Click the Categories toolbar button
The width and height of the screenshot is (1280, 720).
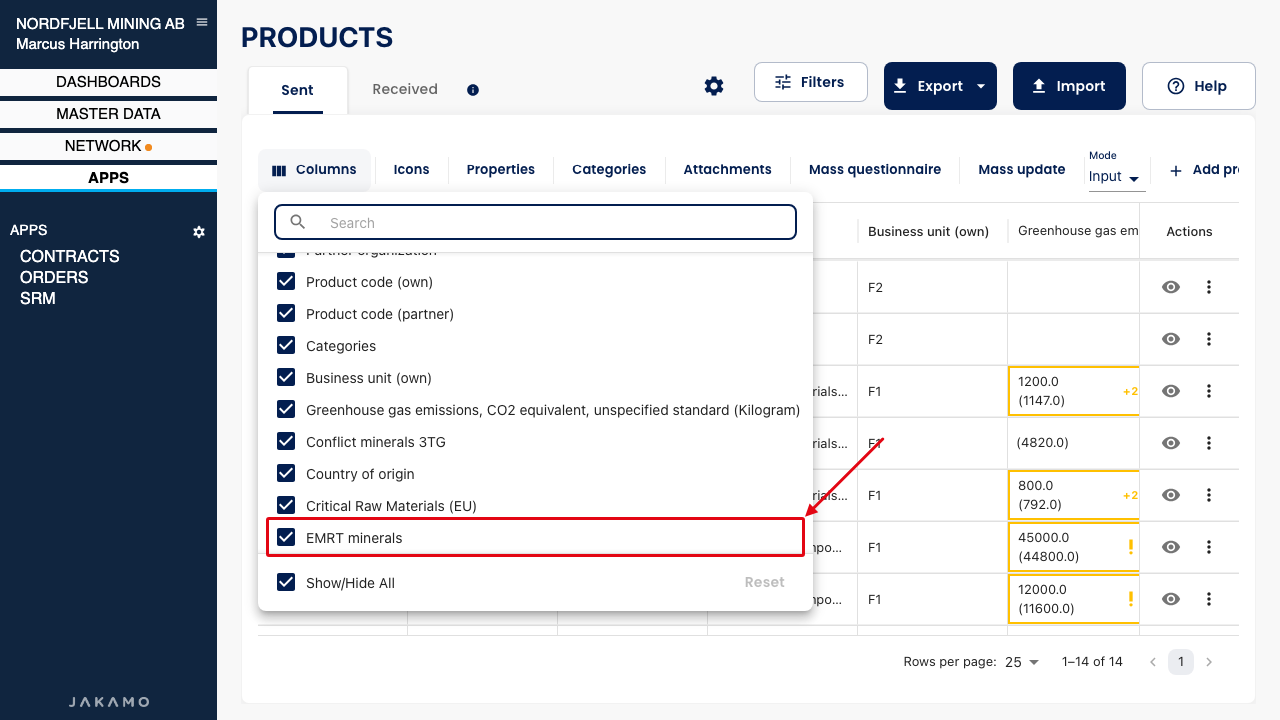point(609,170)
